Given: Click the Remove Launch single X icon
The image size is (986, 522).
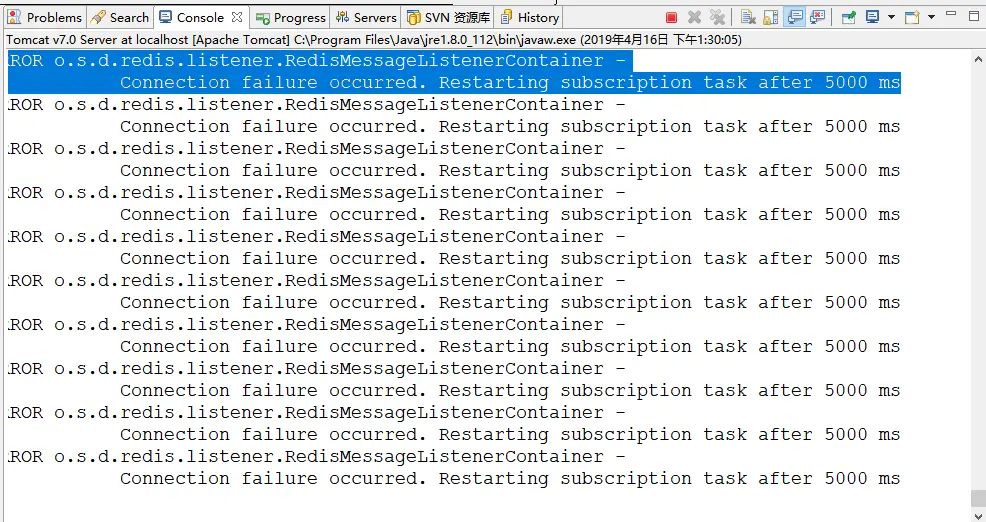Looking at the screenshot, I should click(694, 18).
